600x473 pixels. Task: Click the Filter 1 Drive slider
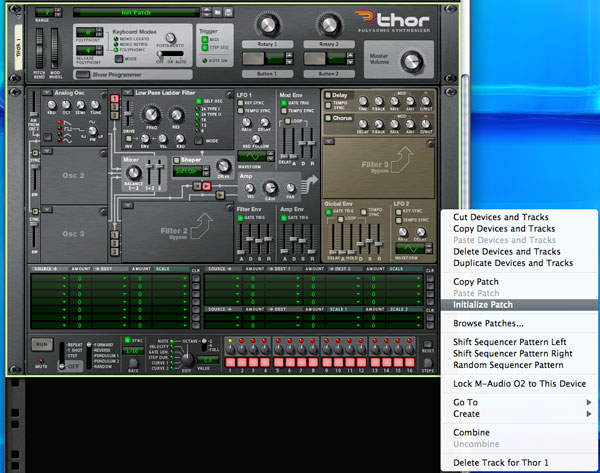(x=127, y=113)
